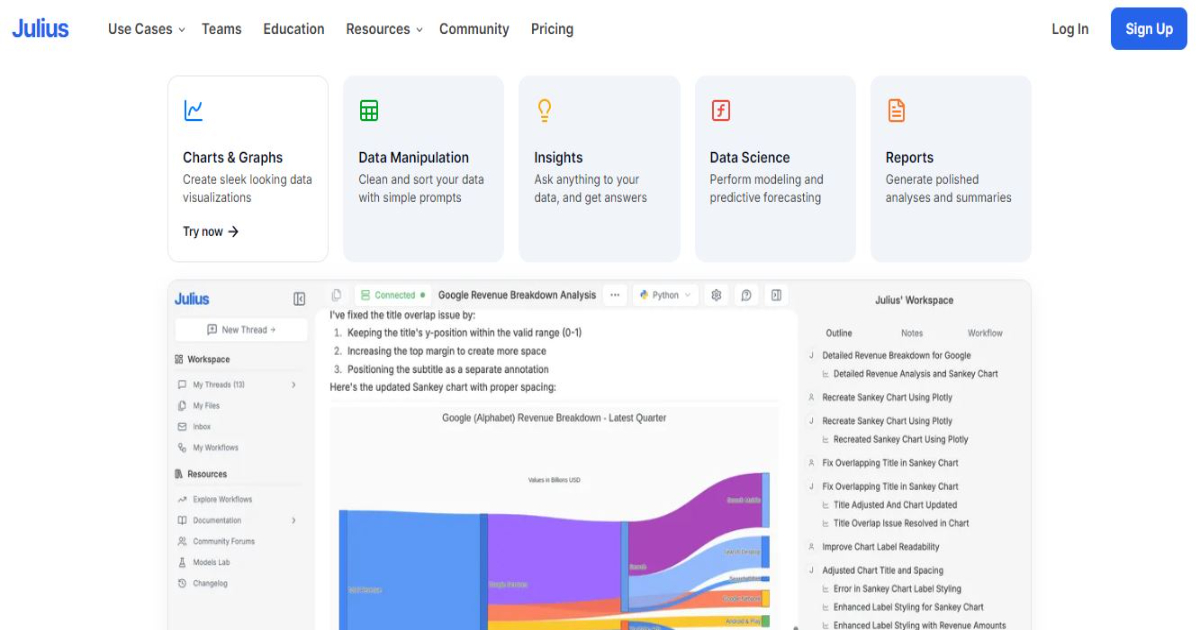Expand My Threads (13) chevron
Viewport: 1200px width, 630px height.
click(294, 385)
